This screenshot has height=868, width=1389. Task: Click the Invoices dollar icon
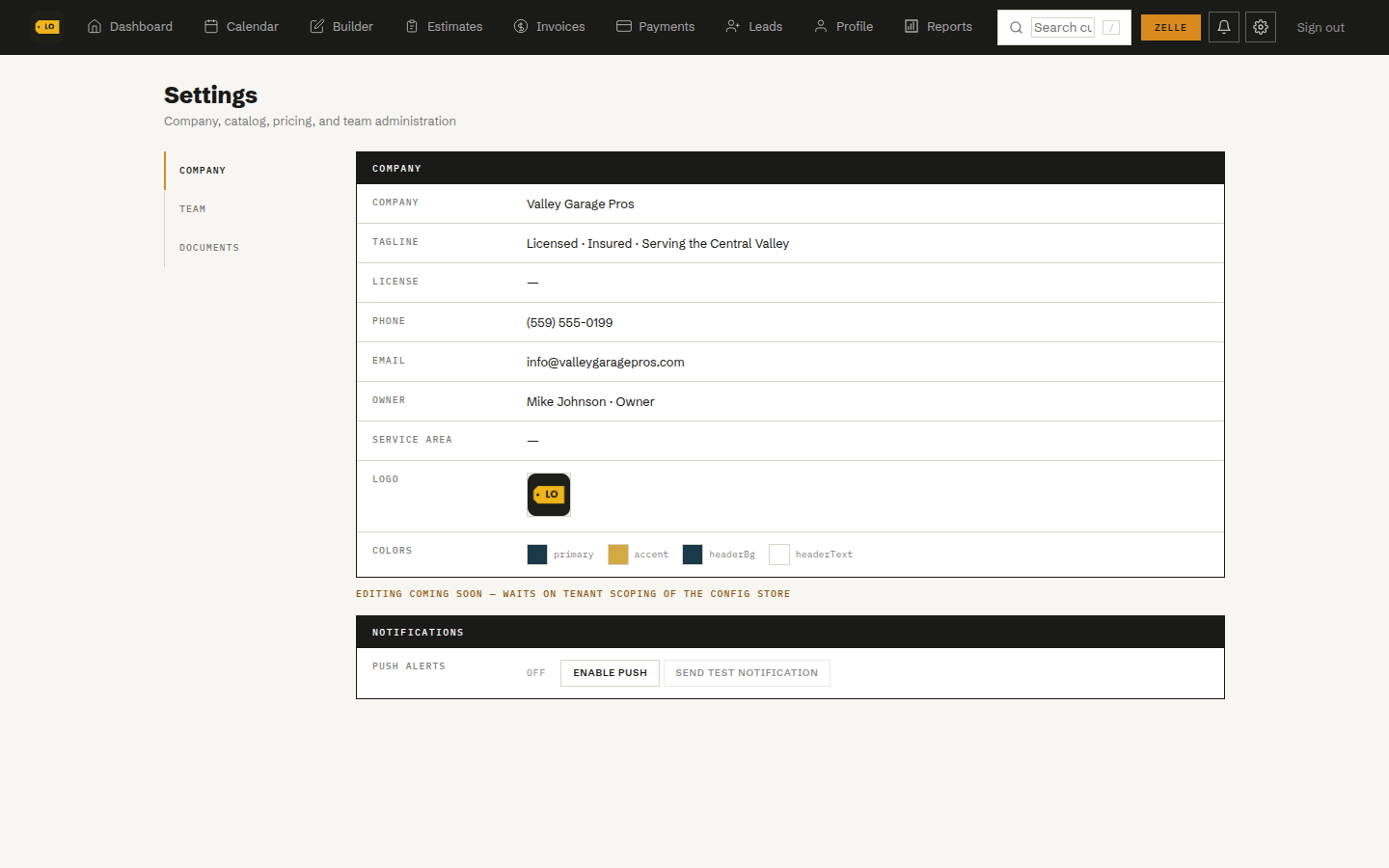pyautogui.click(x=521, y=27)
